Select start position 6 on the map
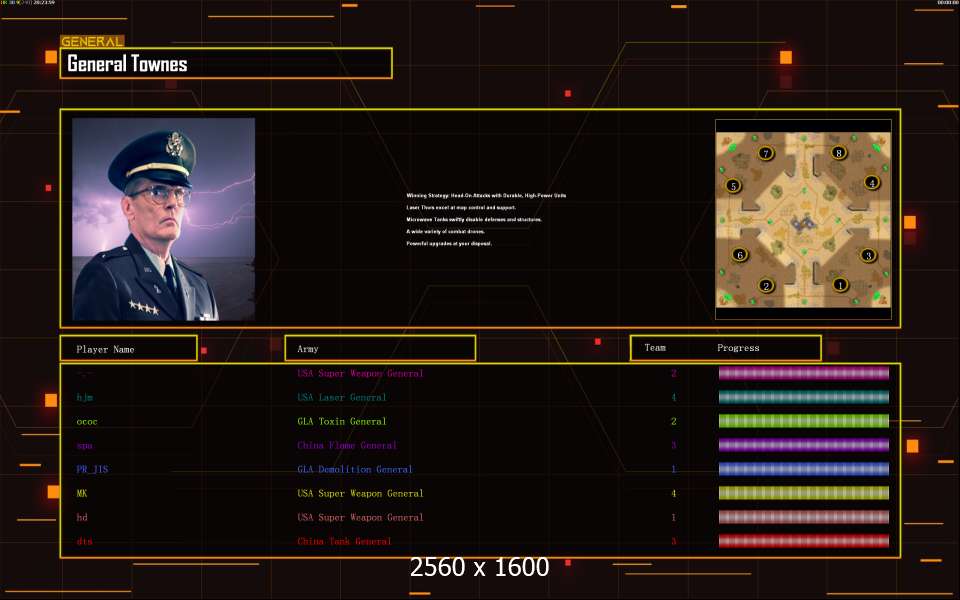Image resolution: width=960 pixels, height=600 pixels. (740, 254)
